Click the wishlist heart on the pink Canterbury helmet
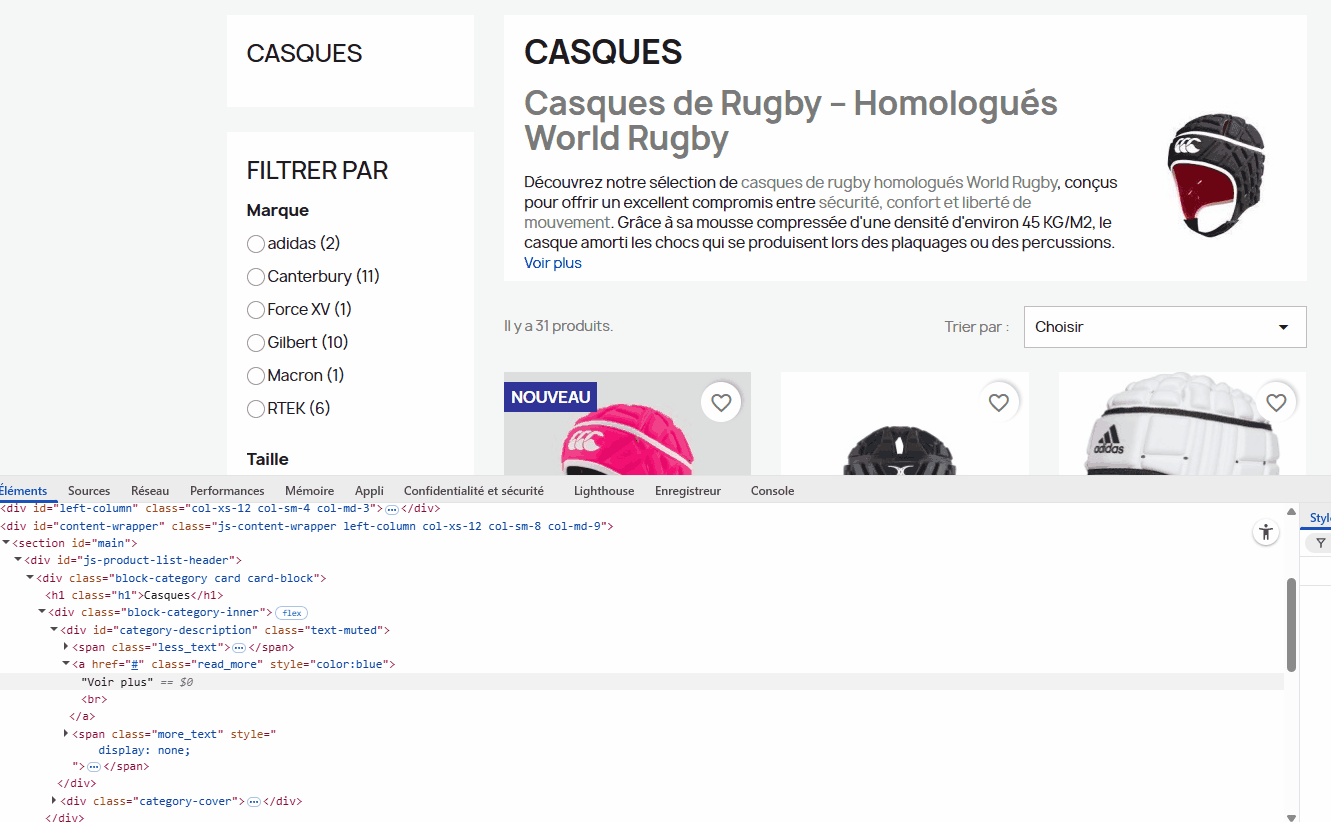Image resolution: width=1331 pixels, height=822 pixels. point(721,402)
